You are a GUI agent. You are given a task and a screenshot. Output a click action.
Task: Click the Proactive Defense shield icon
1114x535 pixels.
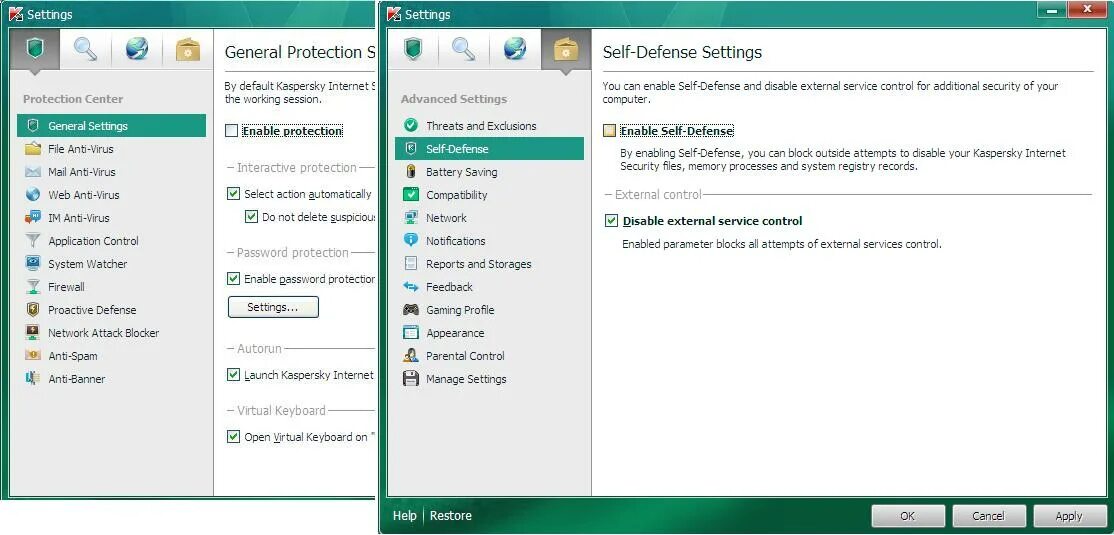point(33,310)
